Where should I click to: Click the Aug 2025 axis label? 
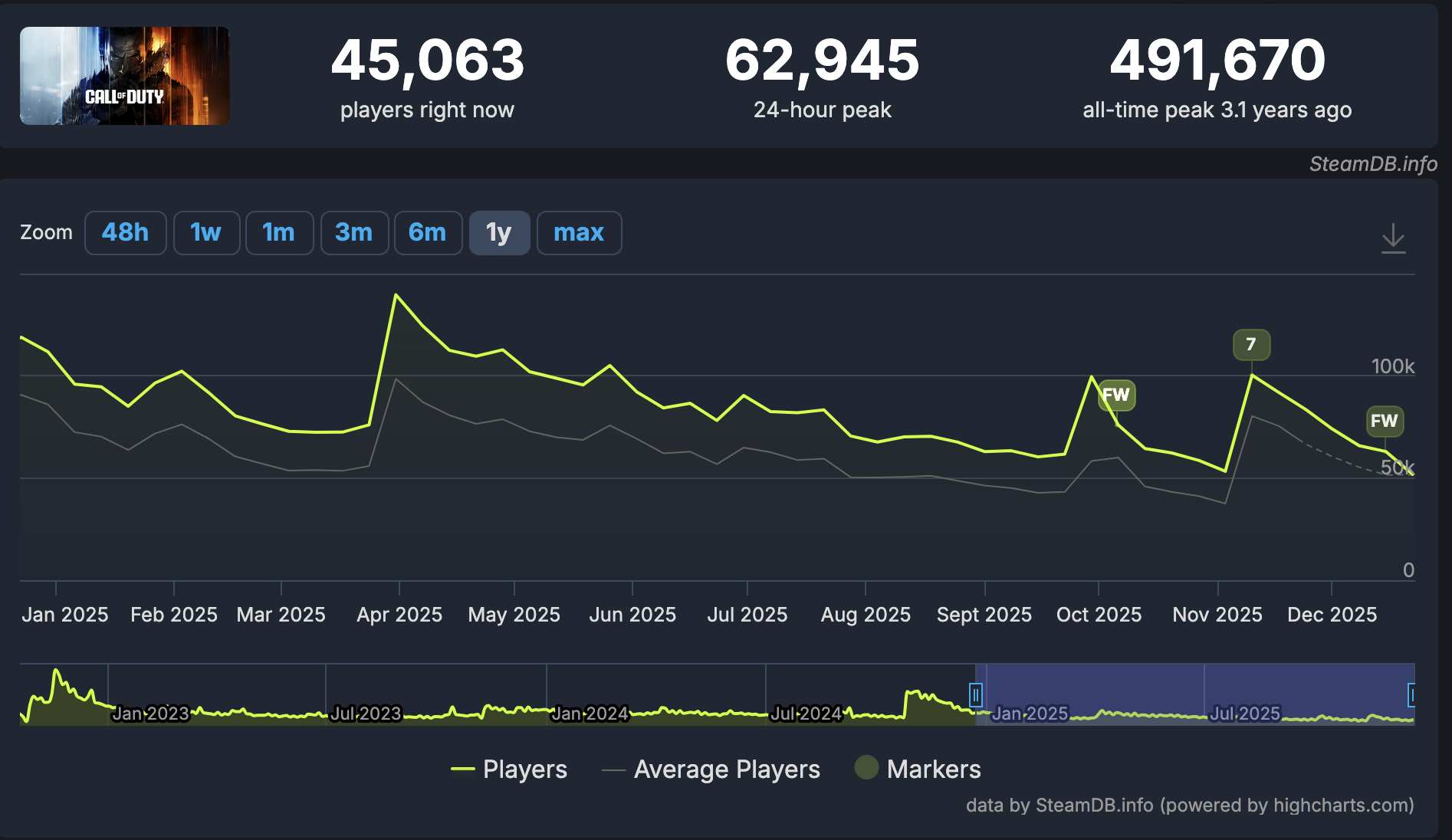click(866, 615)
